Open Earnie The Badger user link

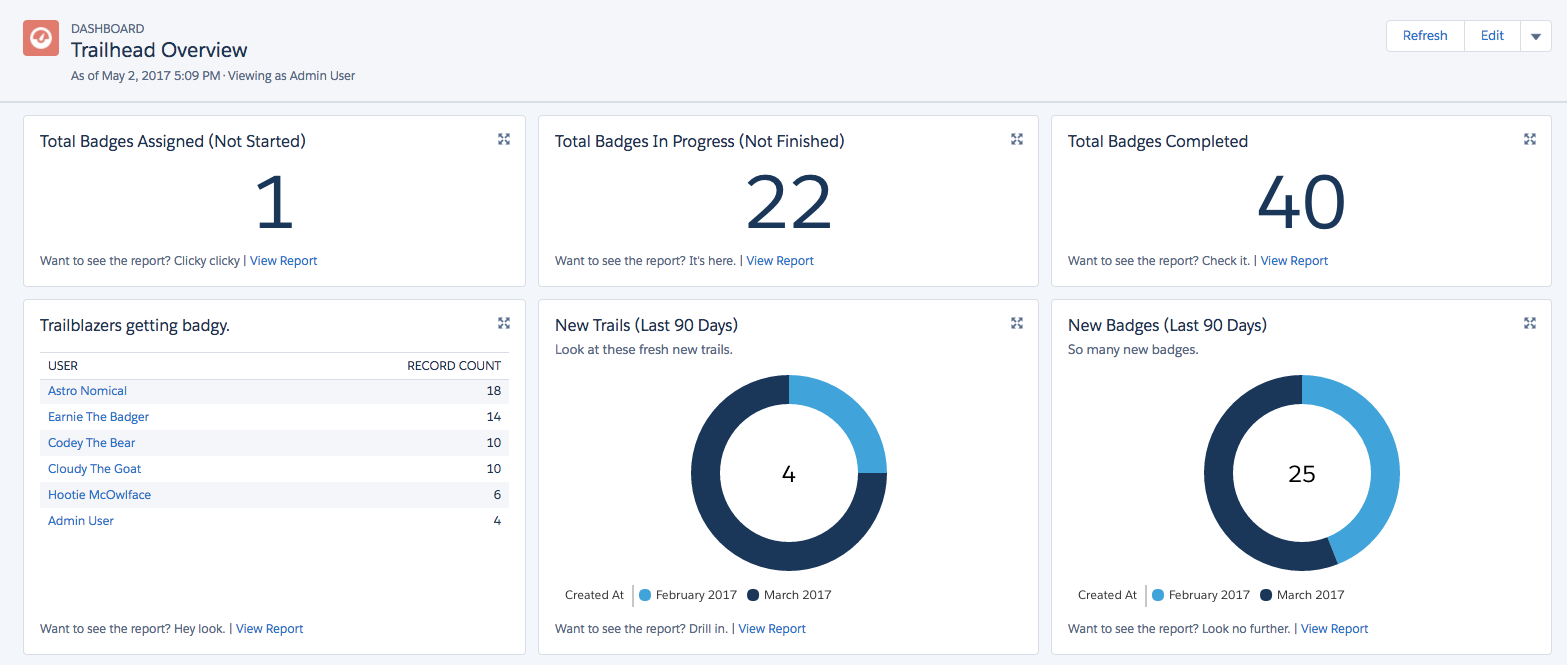coord(98,417)
